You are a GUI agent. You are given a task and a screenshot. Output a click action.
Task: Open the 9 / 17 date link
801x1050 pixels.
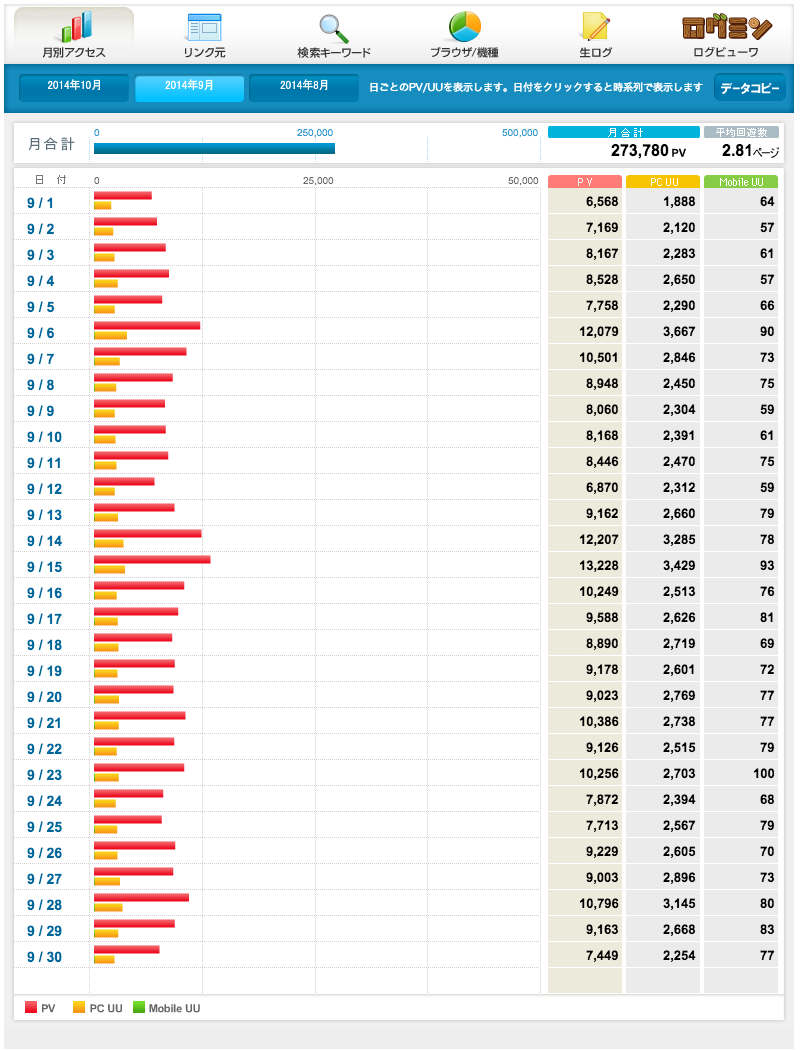point(44,619)
